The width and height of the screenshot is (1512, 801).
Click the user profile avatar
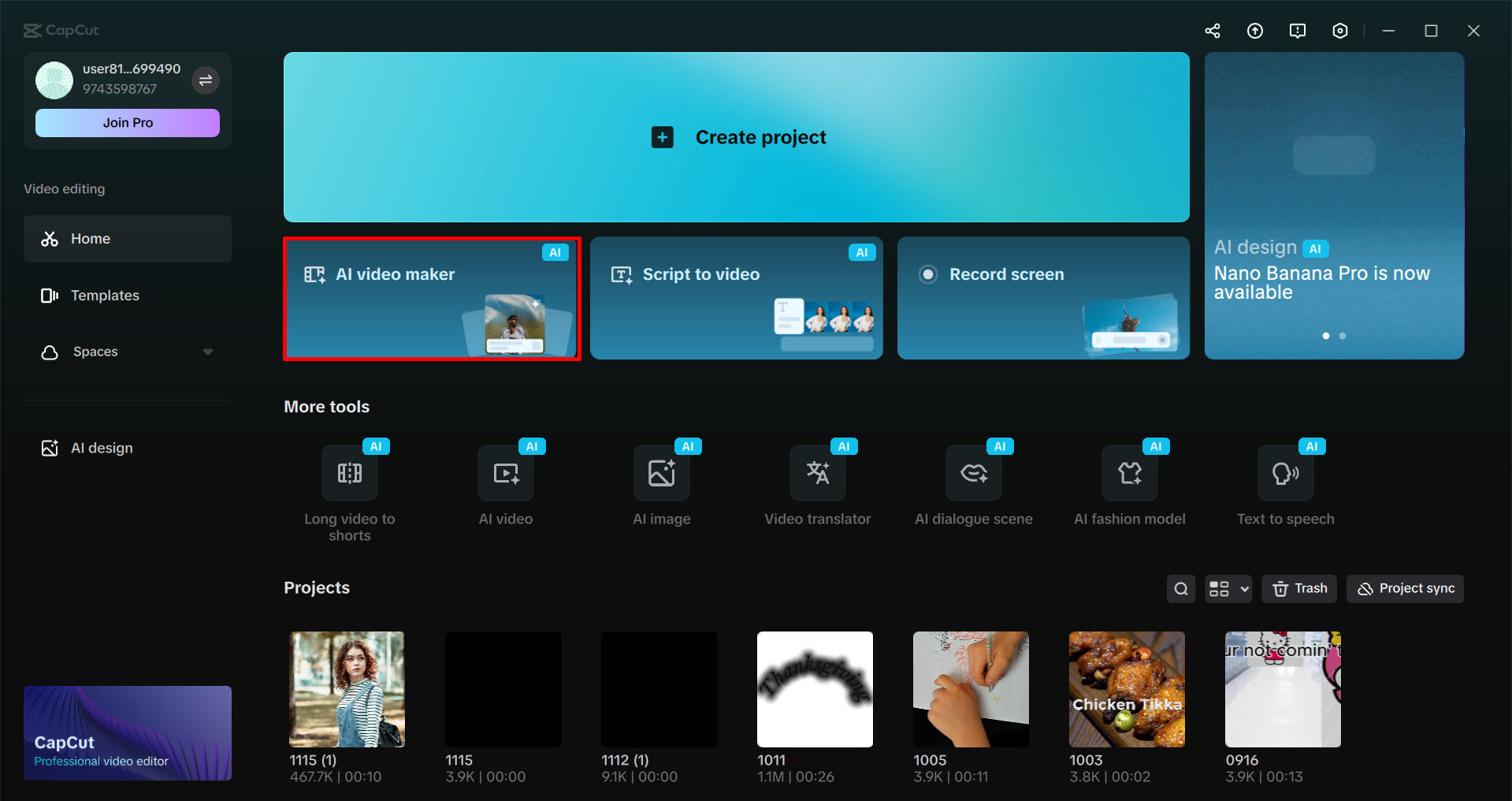pyautogui.click(x=54, y=80)
